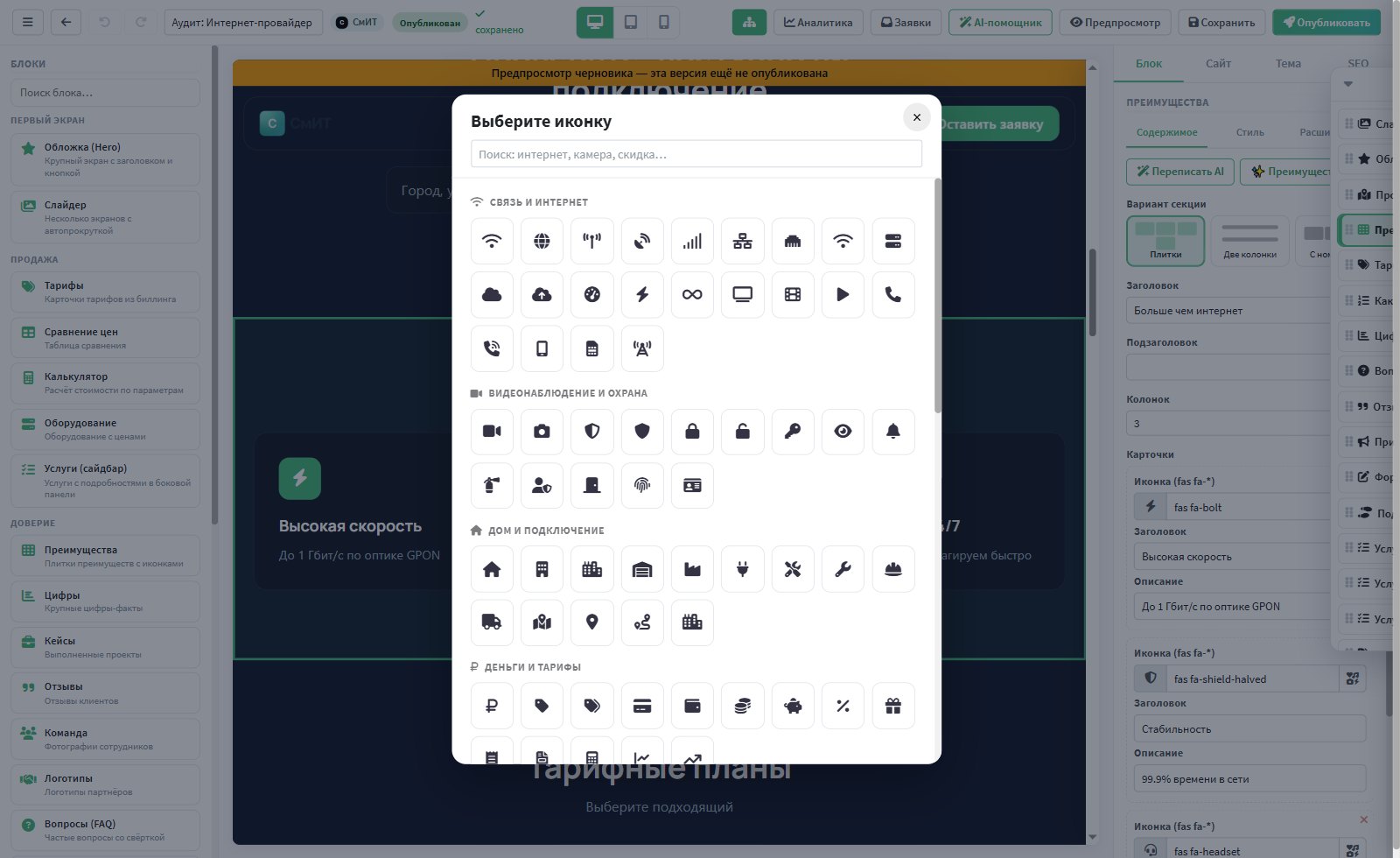Go back with the arrow button
The height and width of the screenshot is (858, 1400).
66,23
